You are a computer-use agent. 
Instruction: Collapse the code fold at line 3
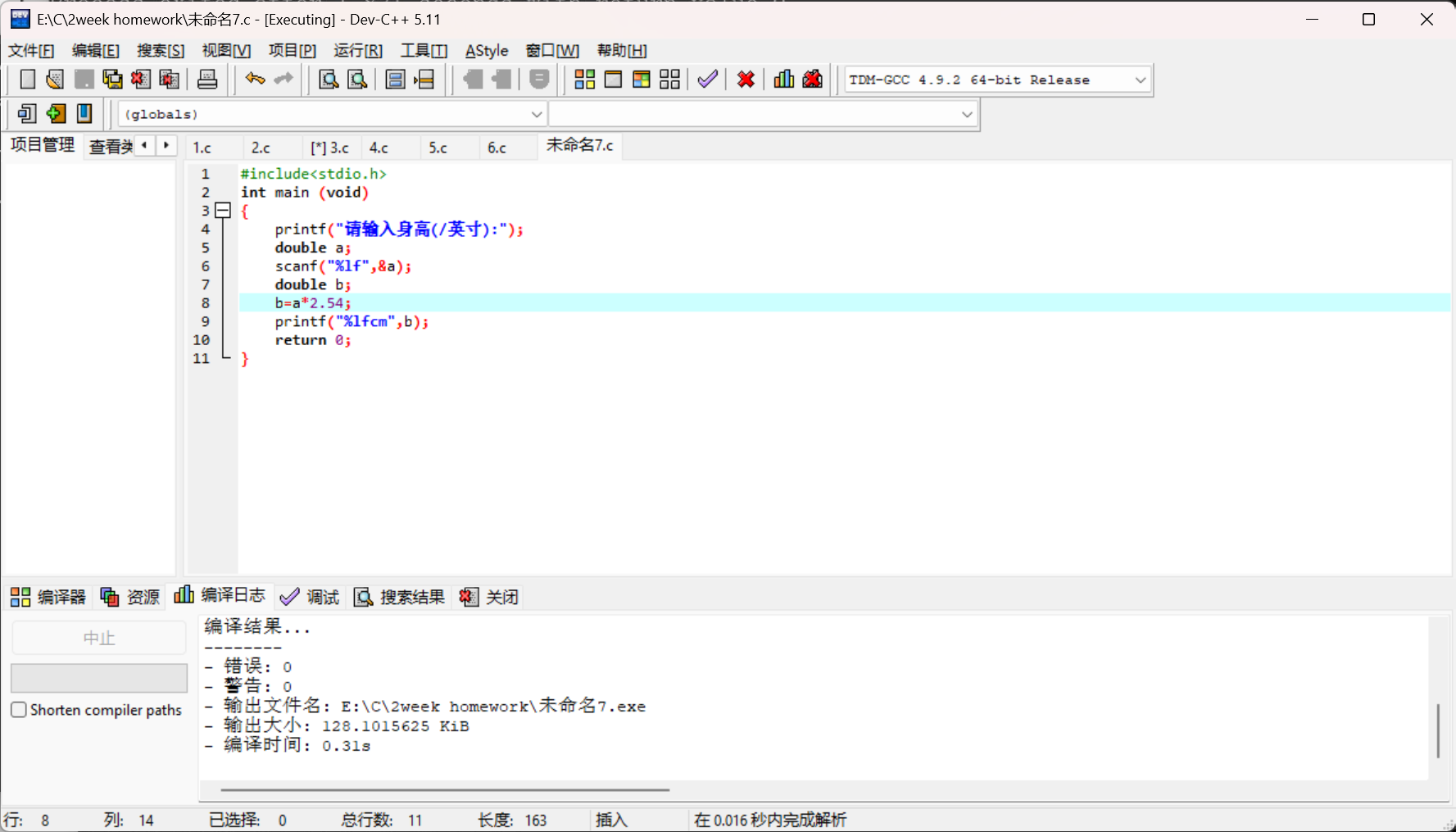pos(222,211)
